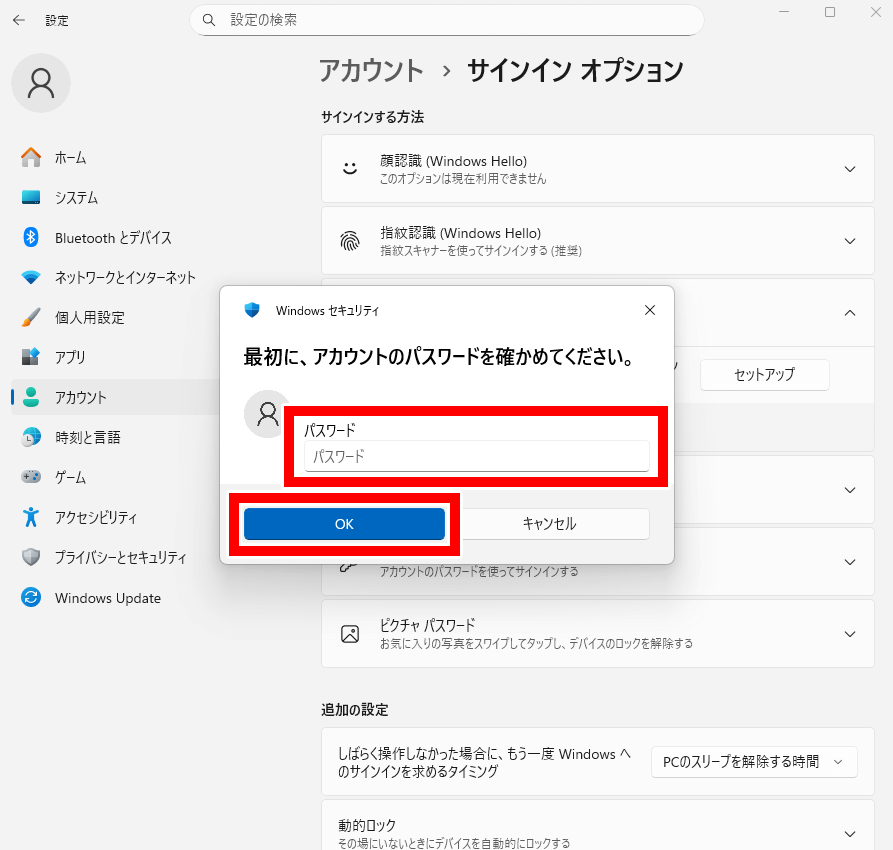Click the パスワード input field

tap(476, 457)
